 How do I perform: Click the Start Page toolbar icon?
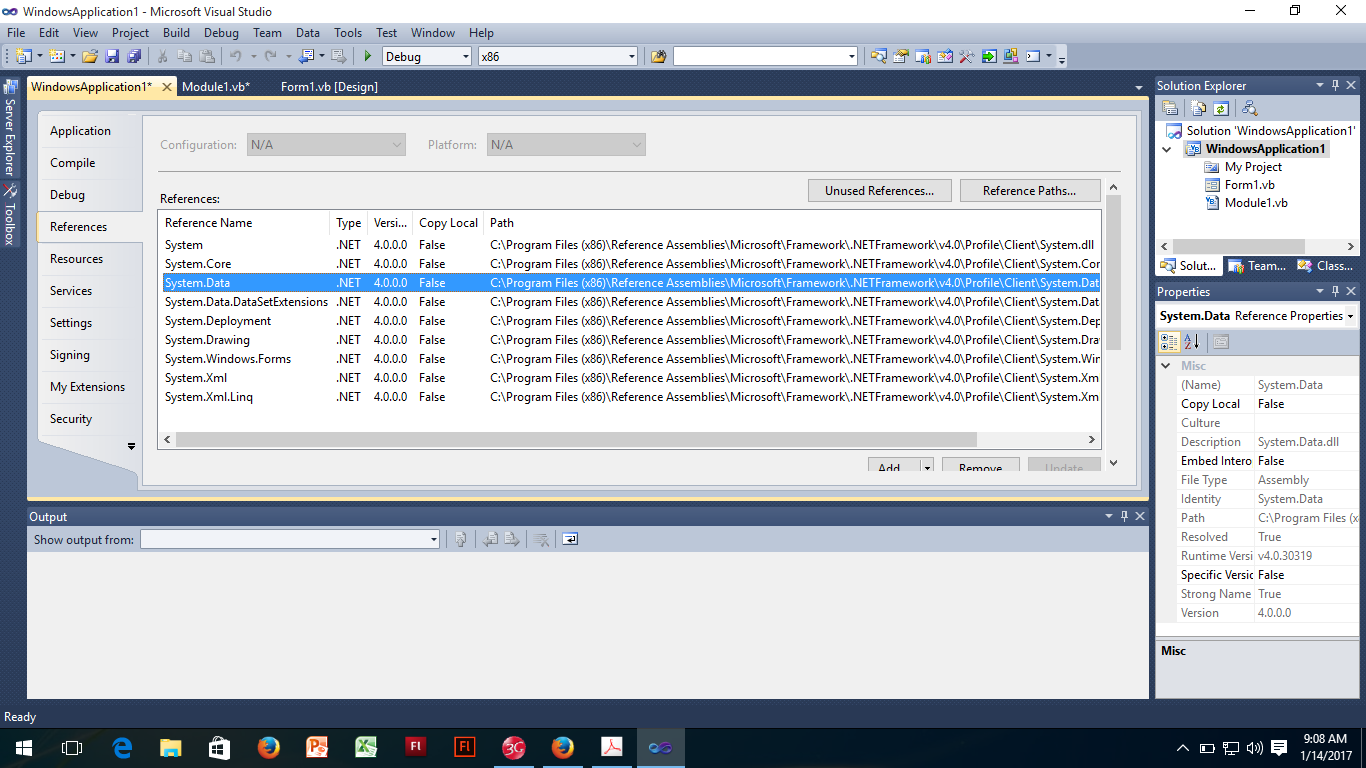coord(989,56)
